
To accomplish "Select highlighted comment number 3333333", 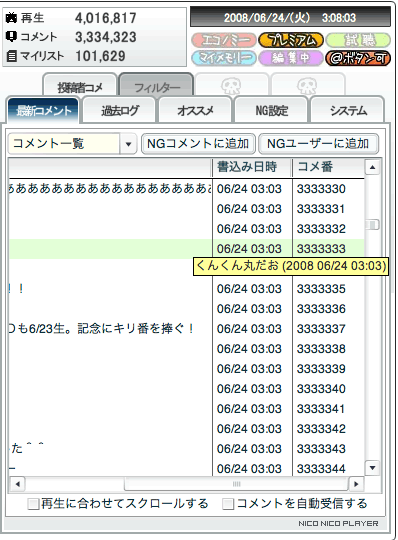I will (x=321, y=249).
